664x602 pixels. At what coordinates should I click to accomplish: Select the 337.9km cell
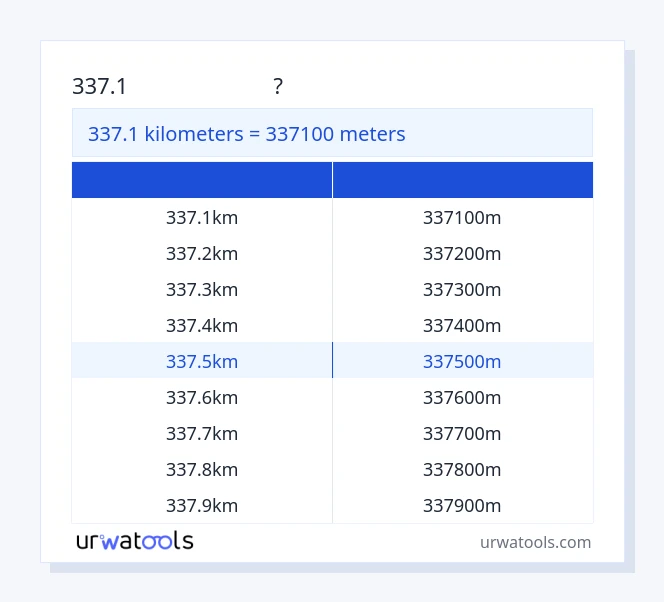coord(202,505)
